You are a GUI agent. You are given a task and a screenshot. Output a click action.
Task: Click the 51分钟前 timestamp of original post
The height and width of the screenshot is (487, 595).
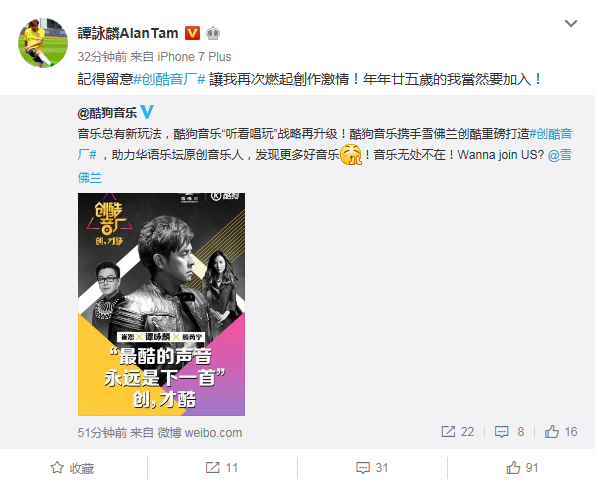pos(102,433)
